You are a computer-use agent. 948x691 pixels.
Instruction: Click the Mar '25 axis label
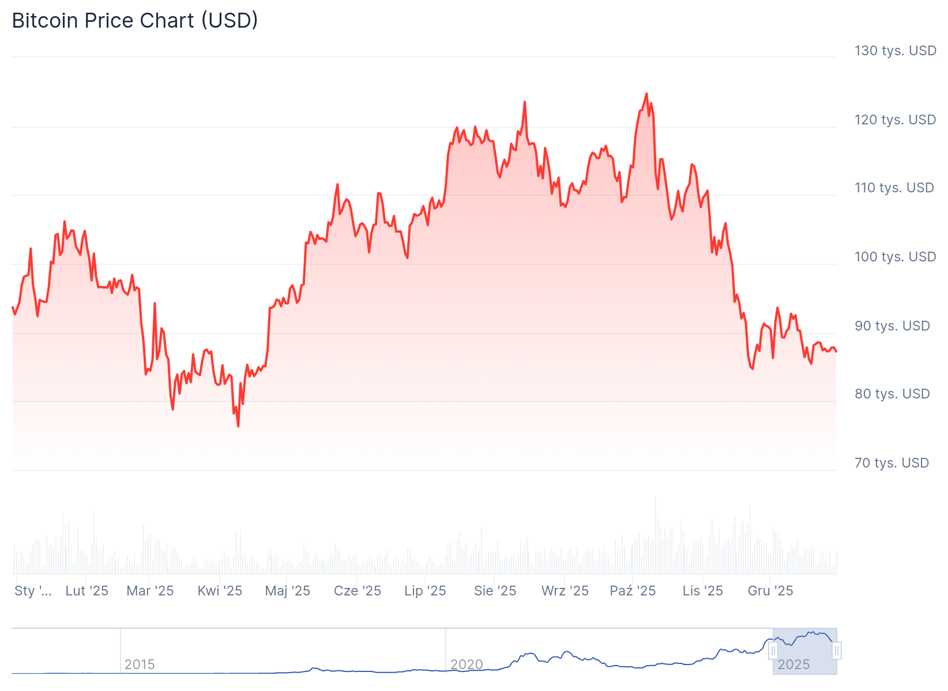[x=150, y=591]
